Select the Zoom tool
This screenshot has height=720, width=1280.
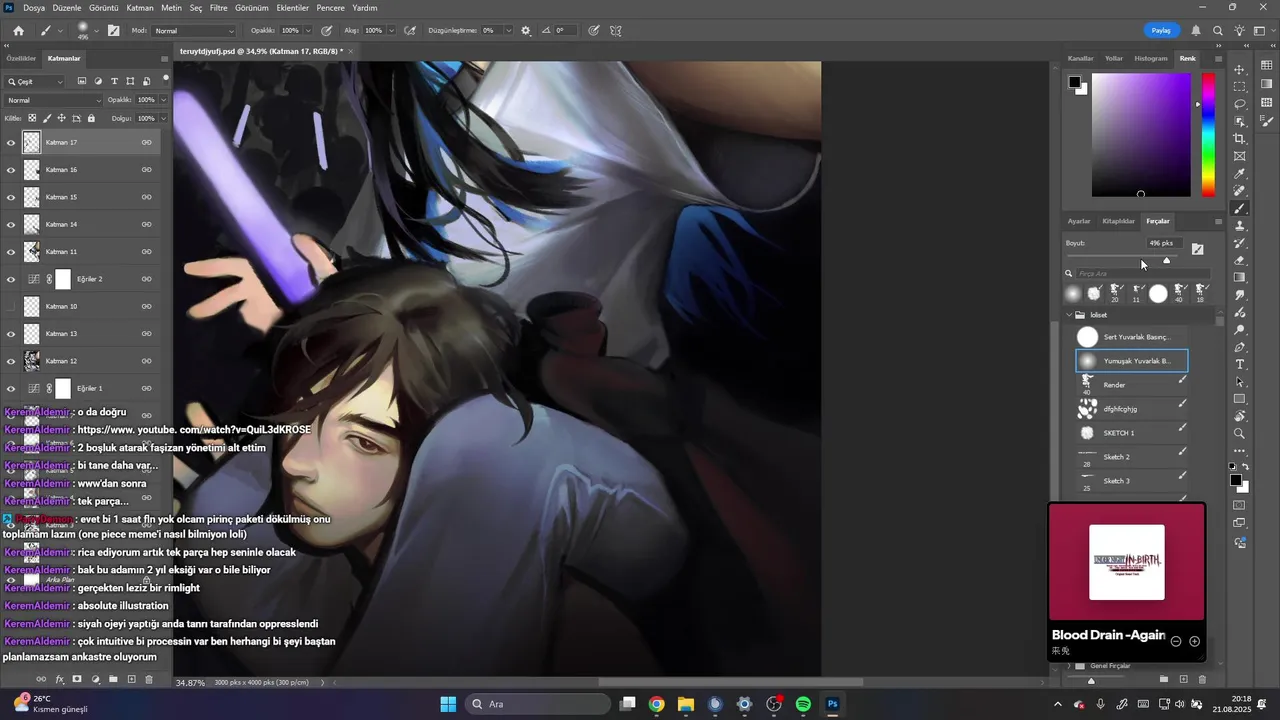point(1240,433)
